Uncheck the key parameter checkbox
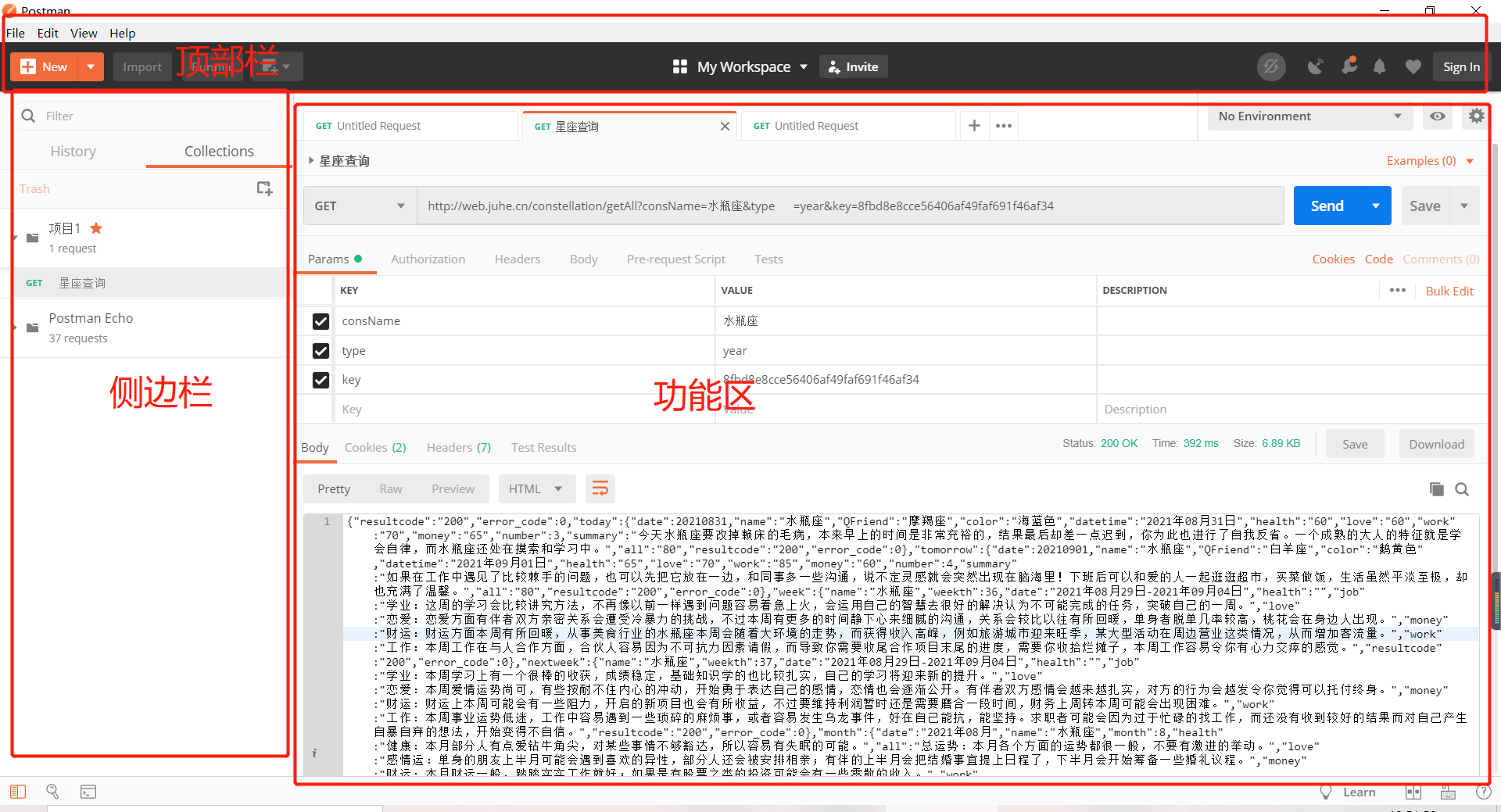Viewport: 1501px width, 812px height. 321,380
